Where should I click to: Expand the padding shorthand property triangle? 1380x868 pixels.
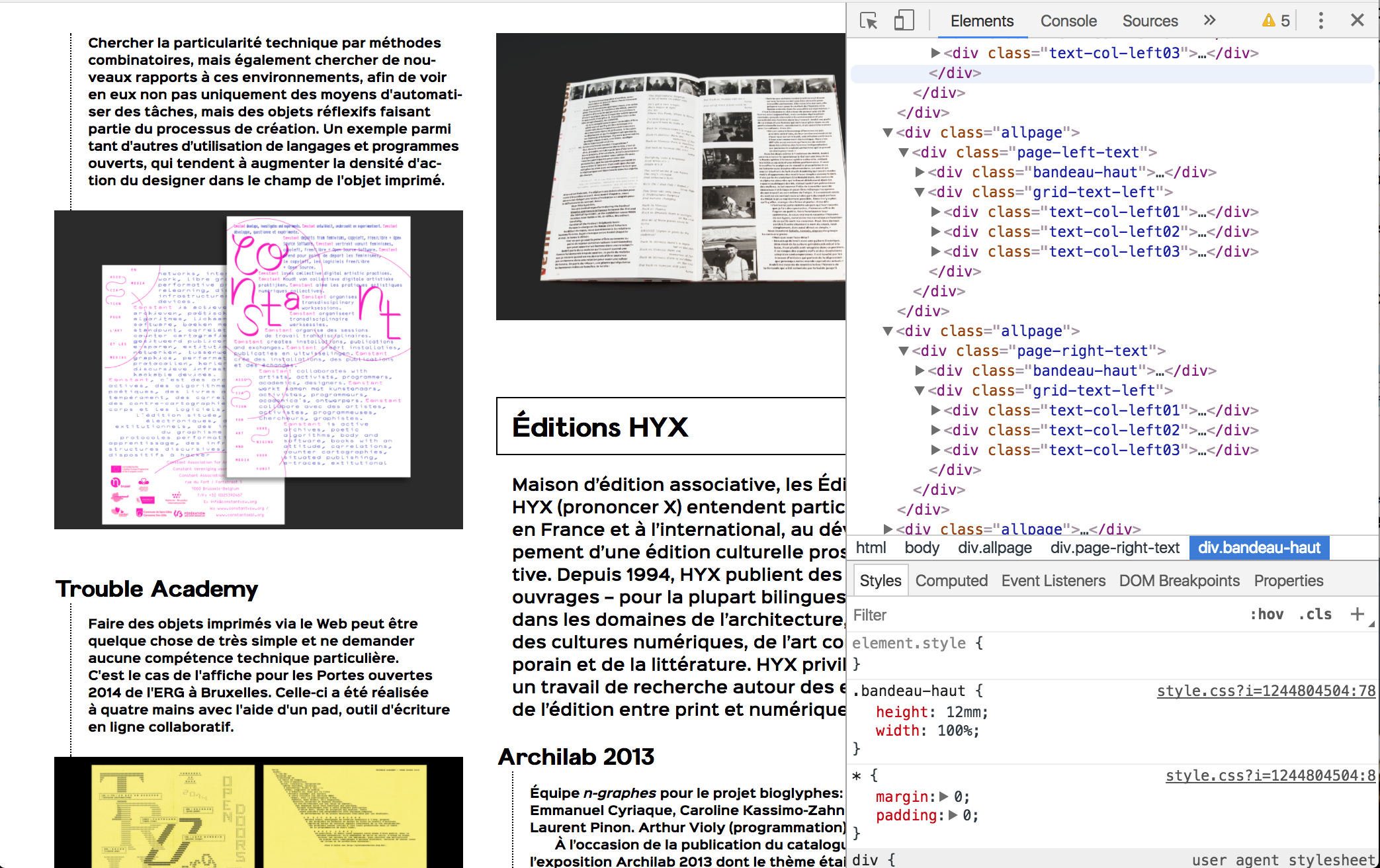(953, 815)
